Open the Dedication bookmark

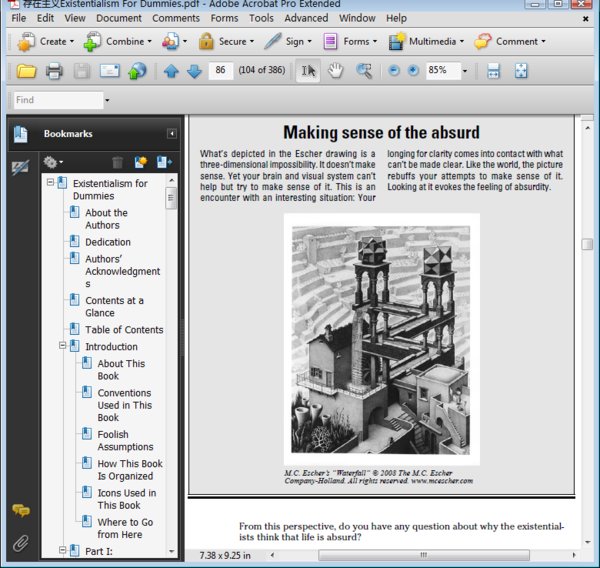coord(108,242)
